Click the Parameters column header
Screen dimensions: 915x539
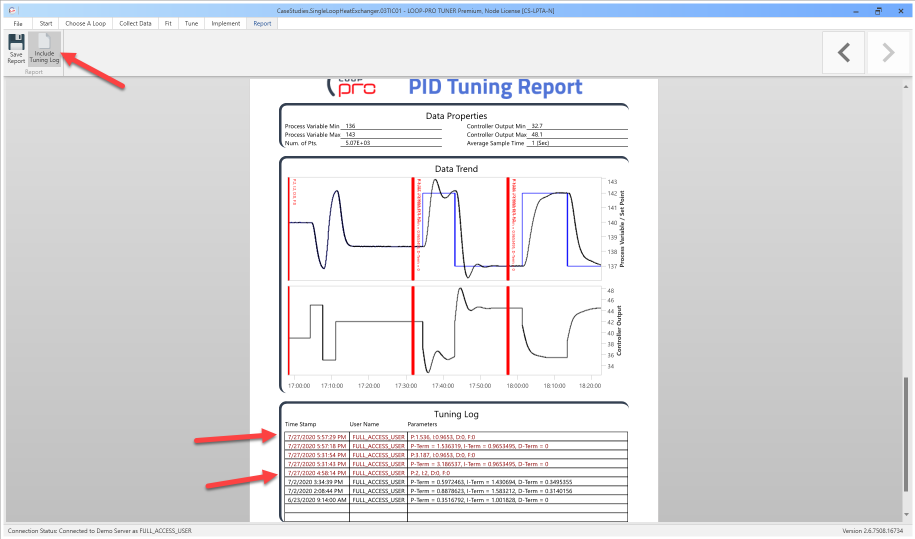point(422,424)
